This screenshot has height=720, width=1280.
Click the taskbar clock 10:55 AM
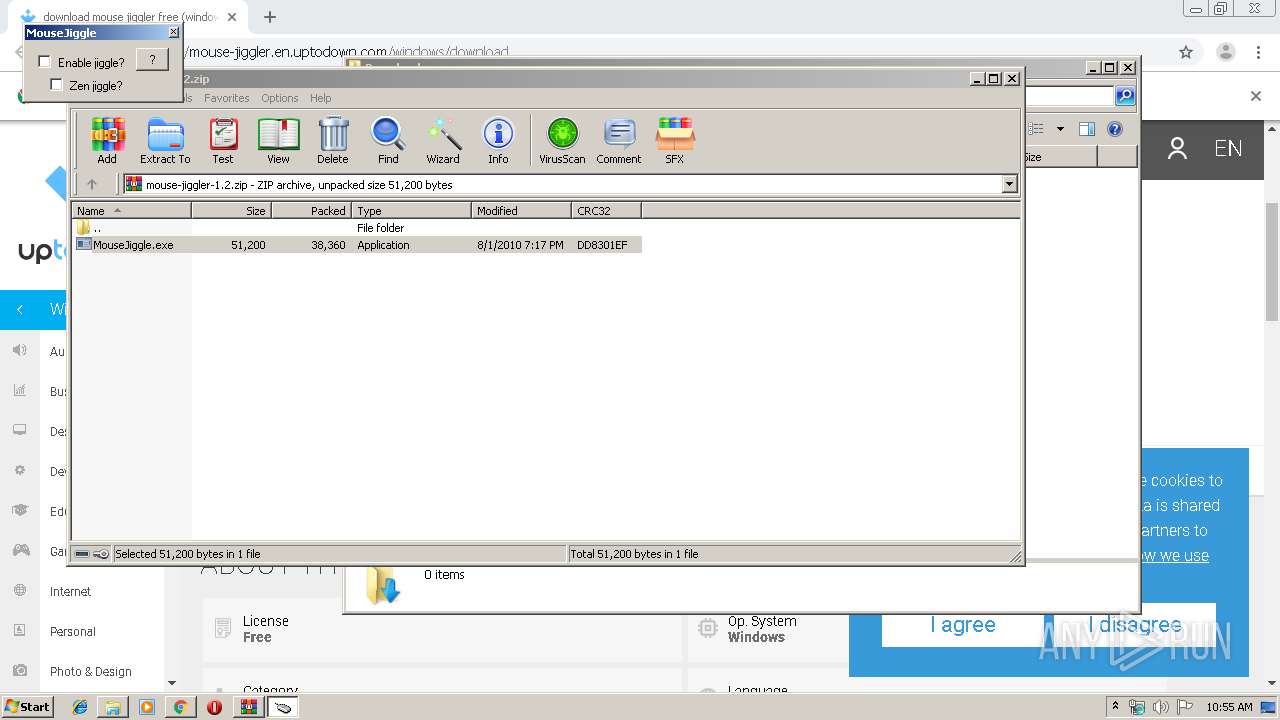(x=1229, y=707)
